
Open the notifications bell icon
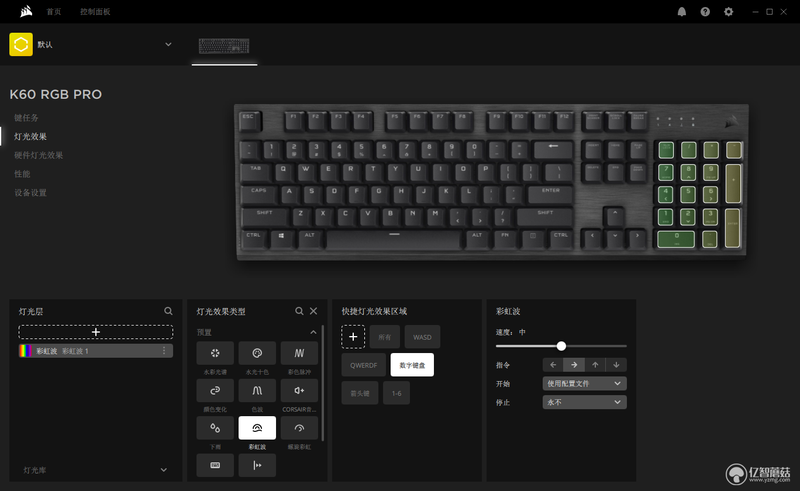[682, 12]
